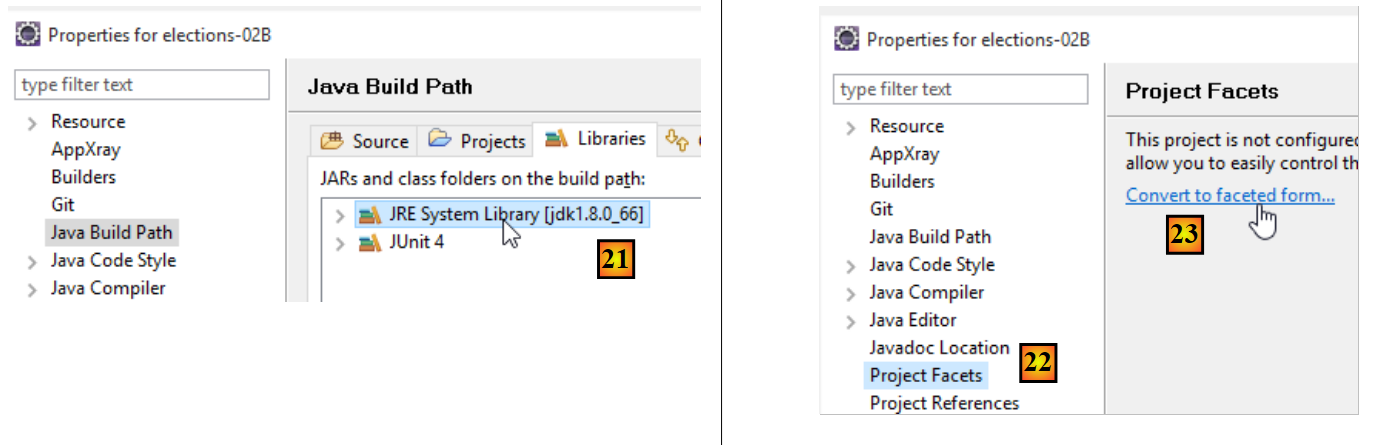The width and height of the screenshot is (1394, 445).
Task: Click the JUnit 4 library icon
Action: [370, 242]
